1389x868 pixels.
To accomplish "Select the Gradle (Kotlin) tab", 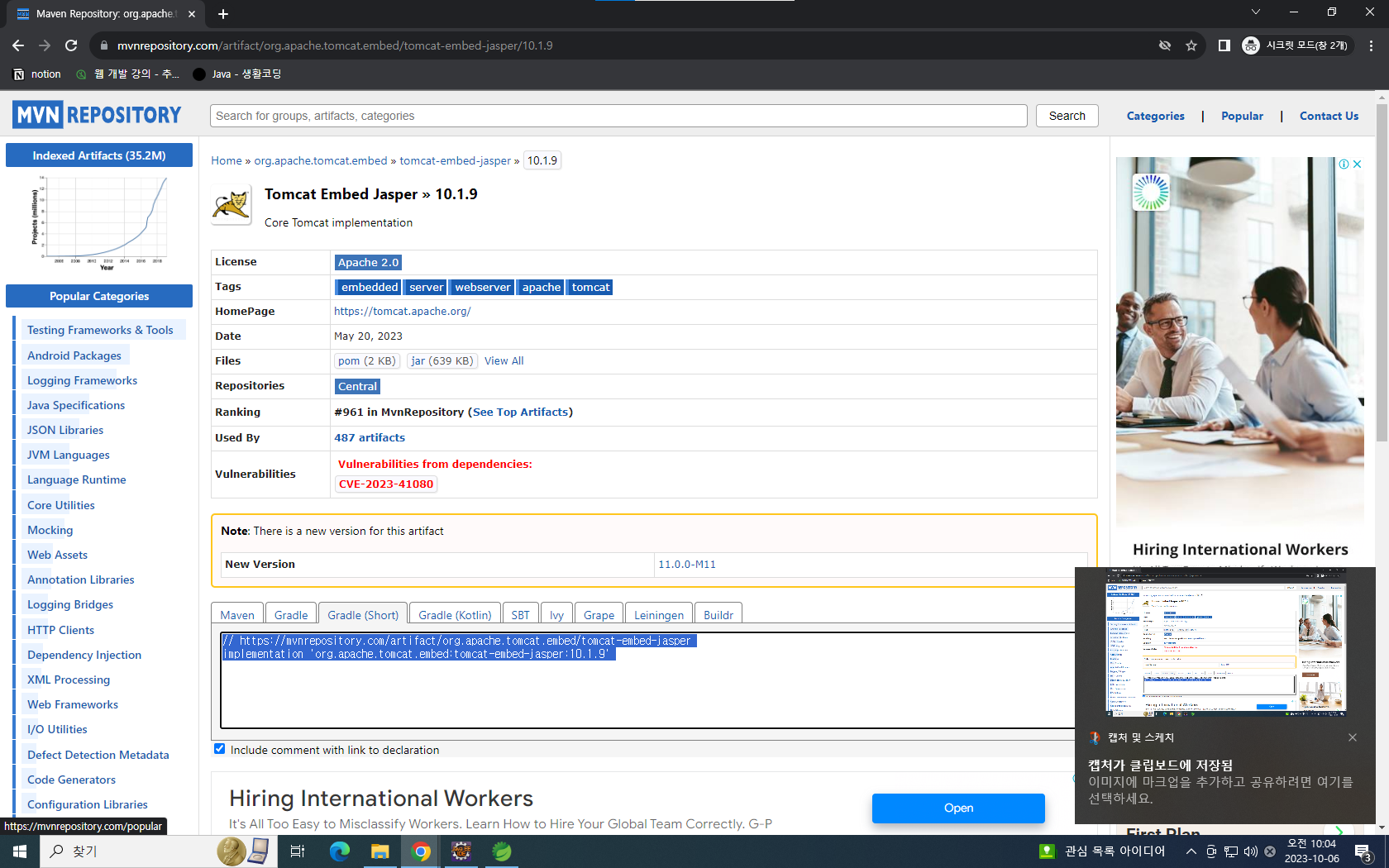I will click(x=455, y=614).
